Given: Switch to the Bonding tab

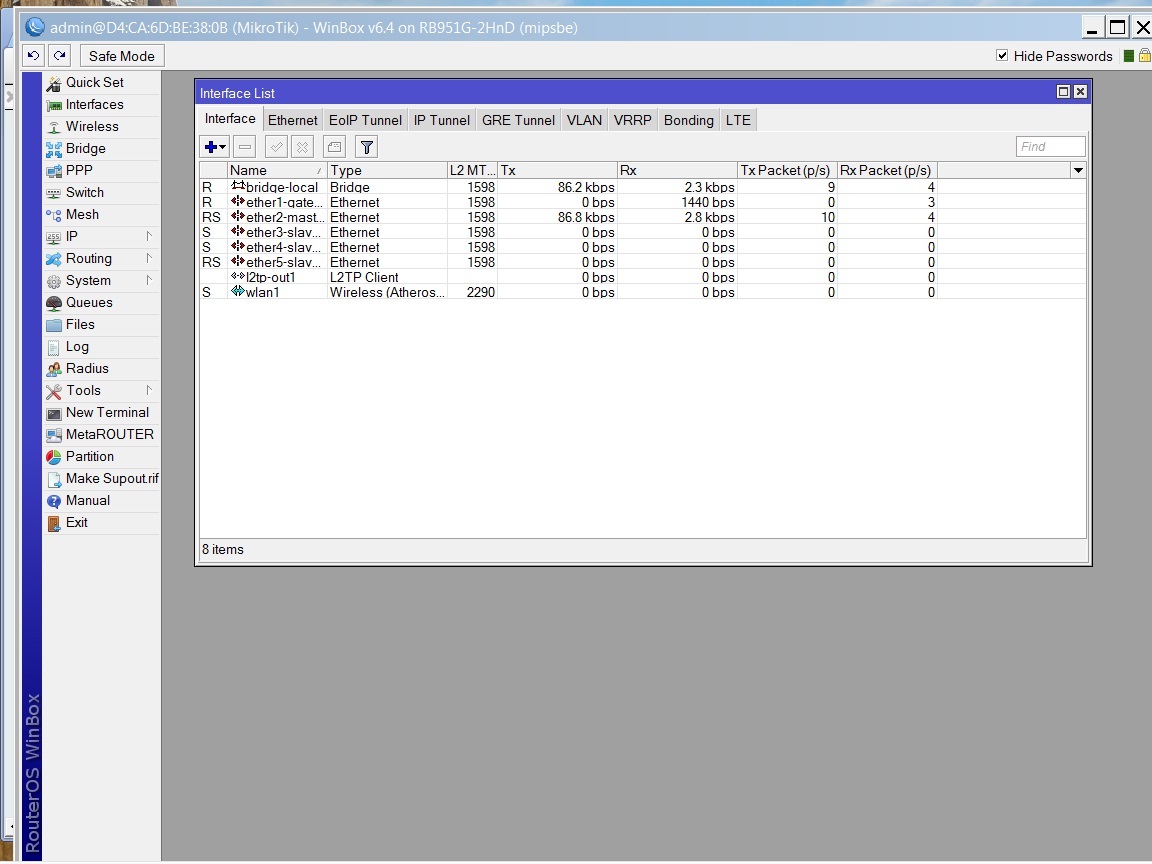Looking at the screenshot, I should (688, 120).
